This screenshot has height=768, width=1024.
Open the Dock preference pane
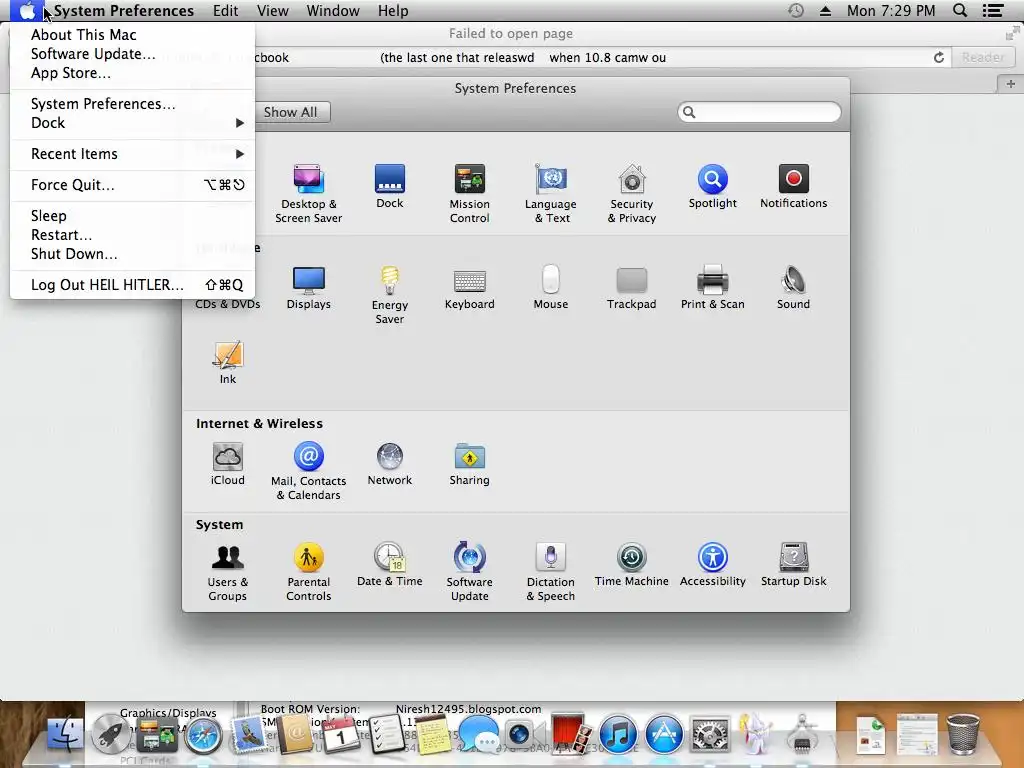(389, 186)
